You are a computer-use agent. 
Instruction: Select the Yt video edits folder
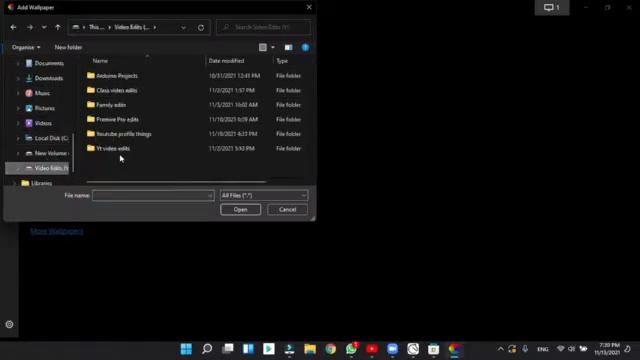[109, 148]
